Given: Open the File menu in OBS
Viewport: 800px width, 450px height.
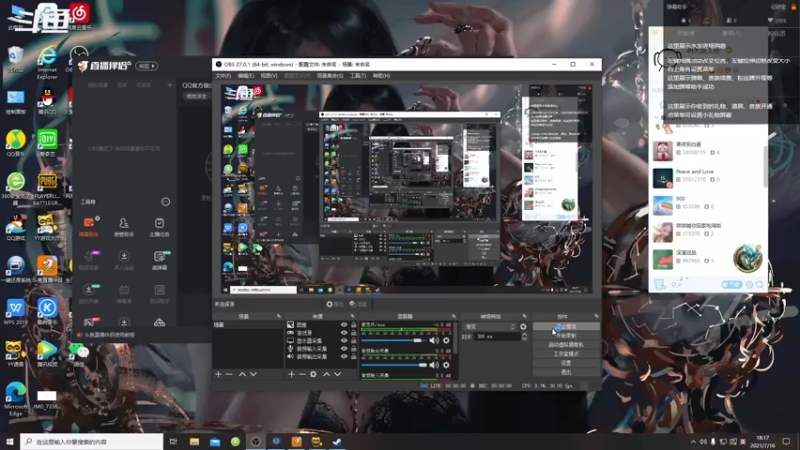Looking at the screenshot, I should pos(223,76).
